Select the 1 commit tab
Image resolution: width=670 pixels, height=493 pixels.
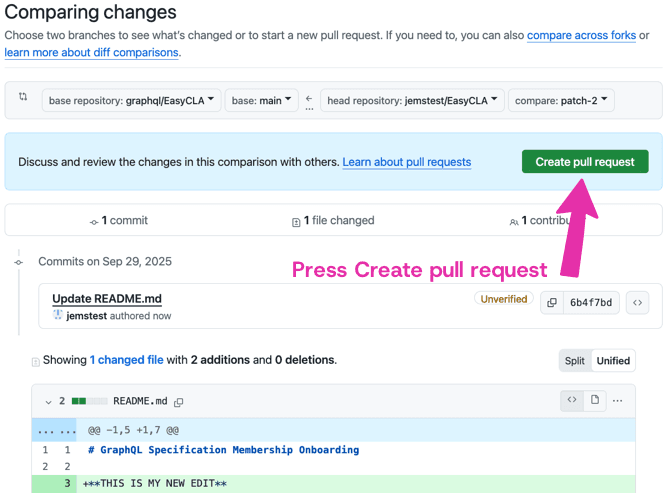tap(119, 220)
